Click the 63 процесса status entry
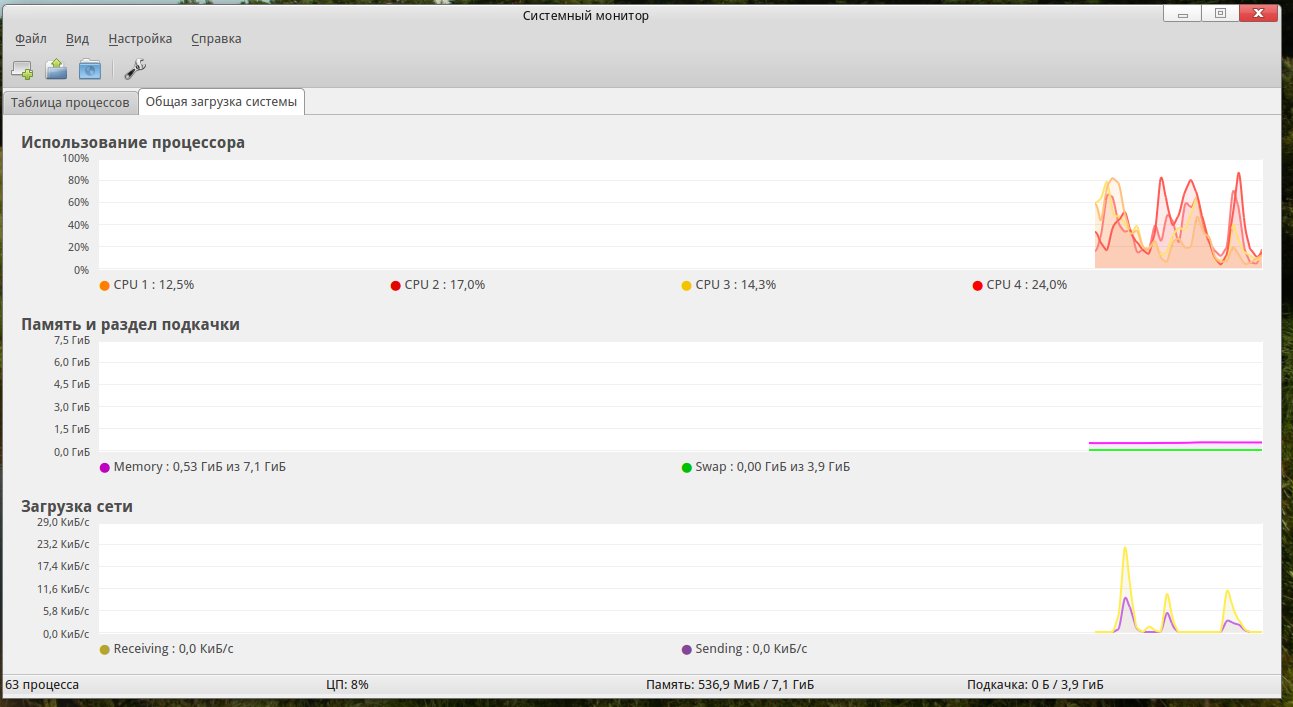The height and width of the screenshot is (707, 1293). 42,685
